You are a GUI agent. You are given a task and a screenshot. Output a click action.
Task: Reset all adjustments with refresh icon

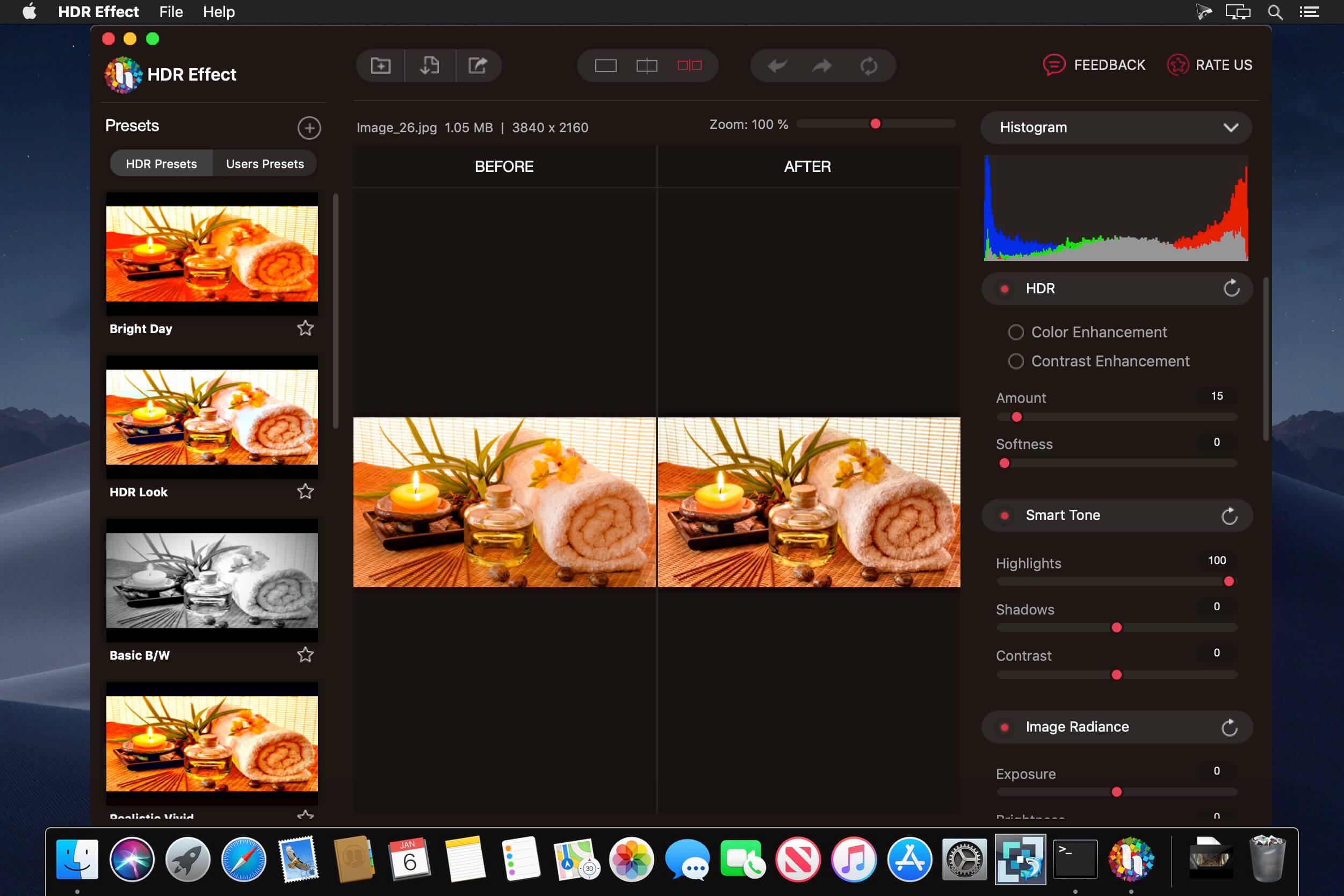[x=869, y=66]
